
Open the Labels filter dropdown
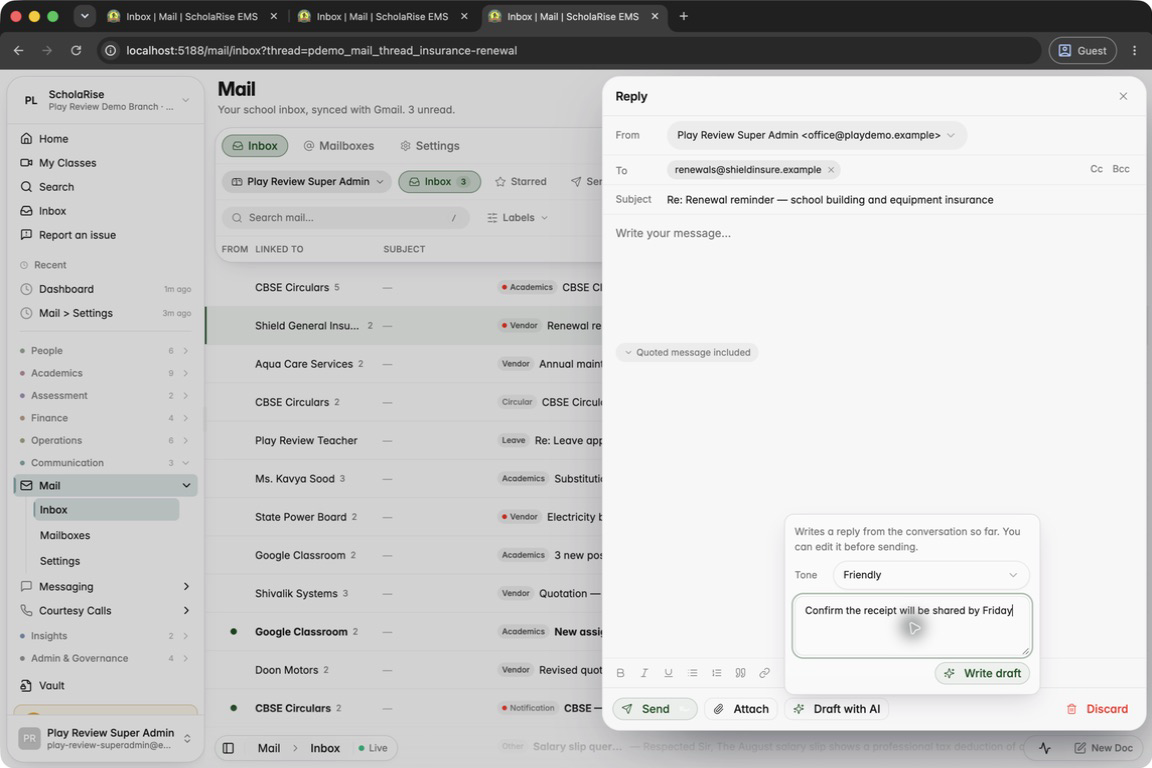[x=517, y=218]
